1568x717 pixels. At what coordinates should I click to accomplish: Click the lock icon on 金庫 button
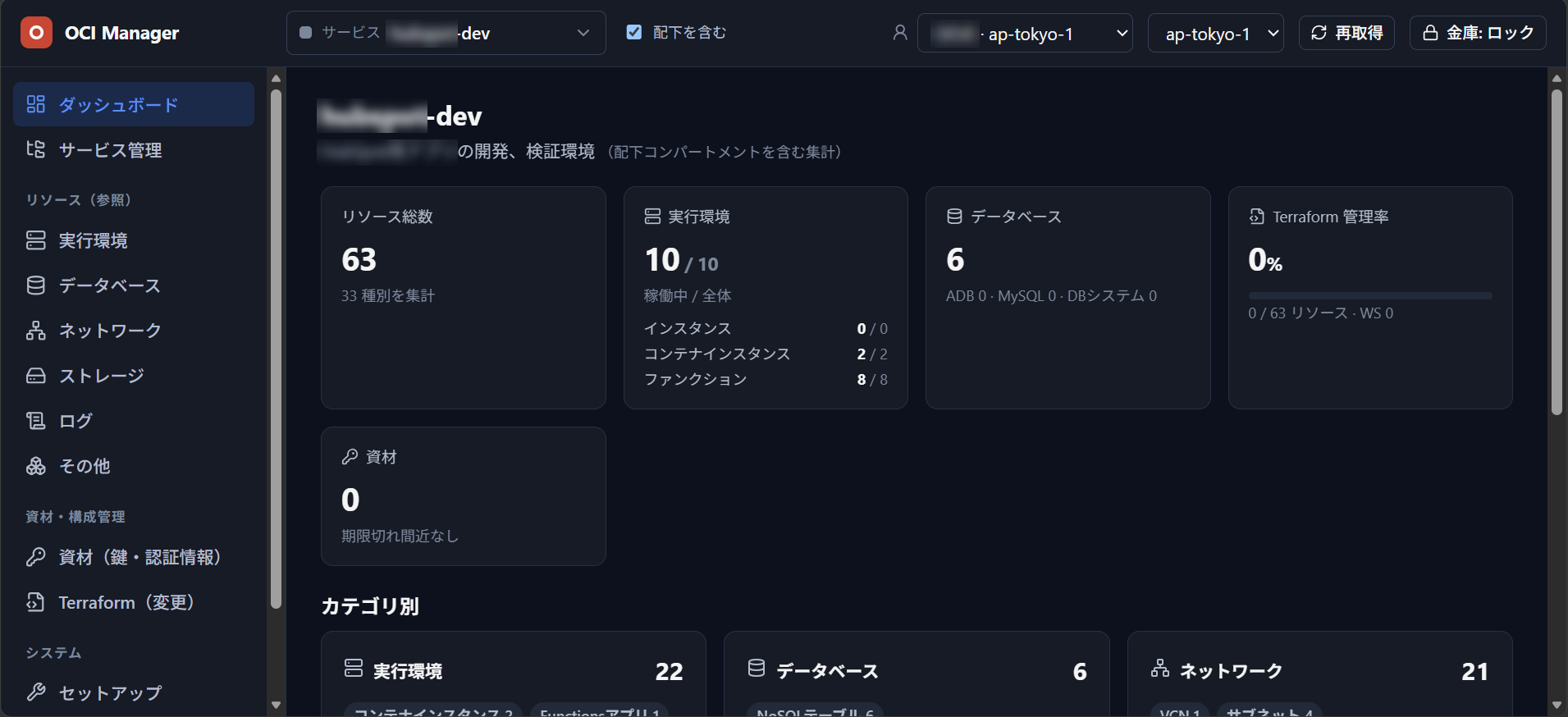pyautogui.click(x=1430, y=33)
